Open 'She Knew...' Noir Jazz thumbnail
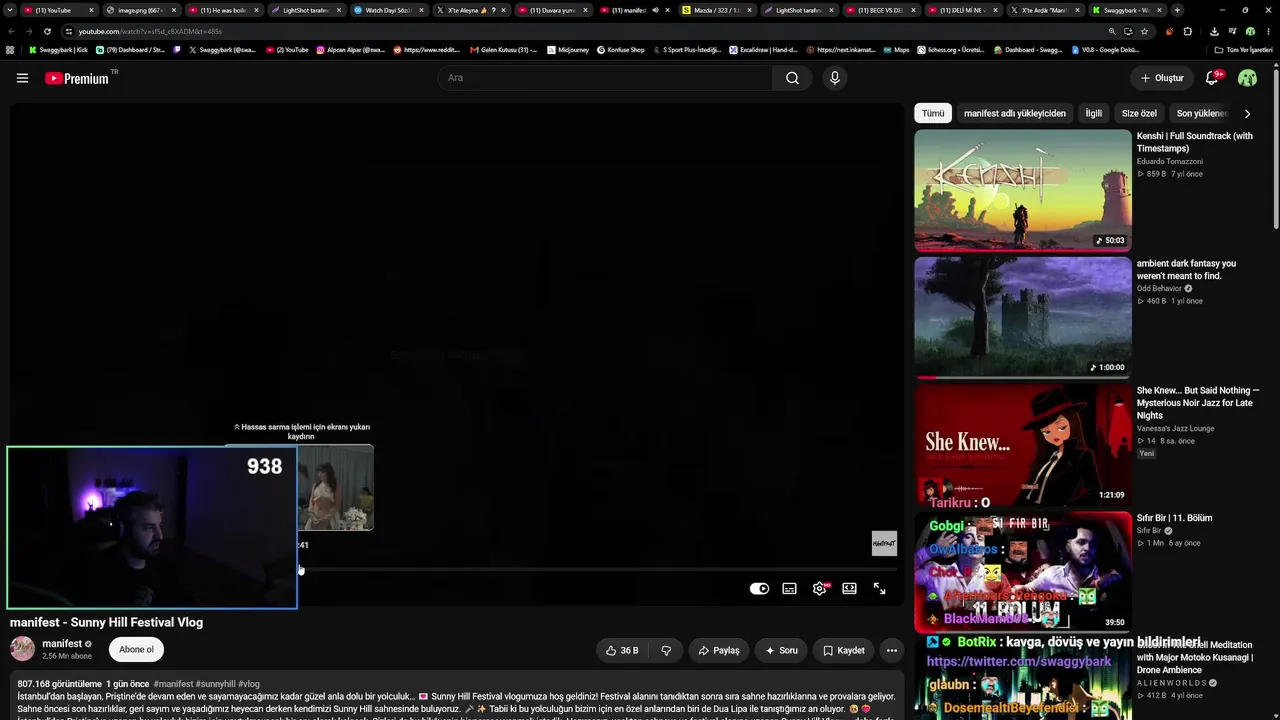1280x720 pixels. (1023, 444)
